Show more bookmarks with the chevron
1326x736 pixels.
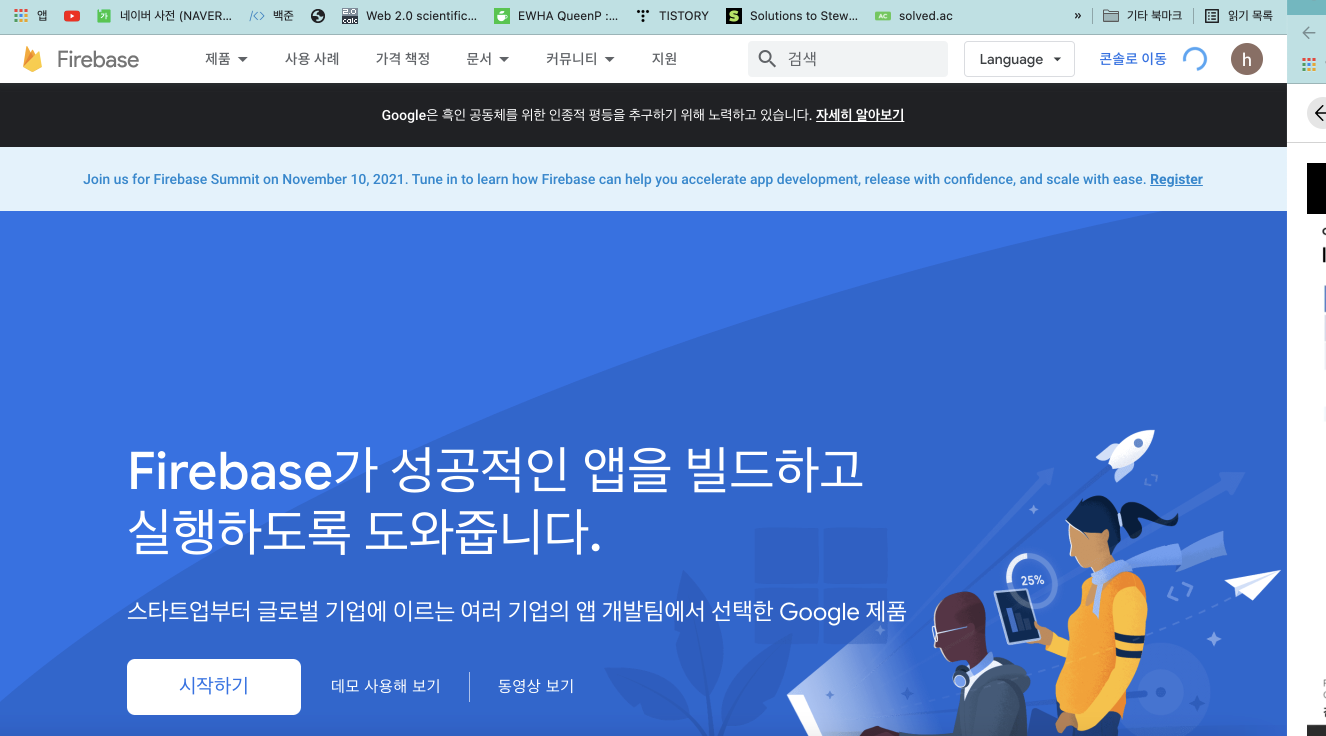[x=1078, y=15]
